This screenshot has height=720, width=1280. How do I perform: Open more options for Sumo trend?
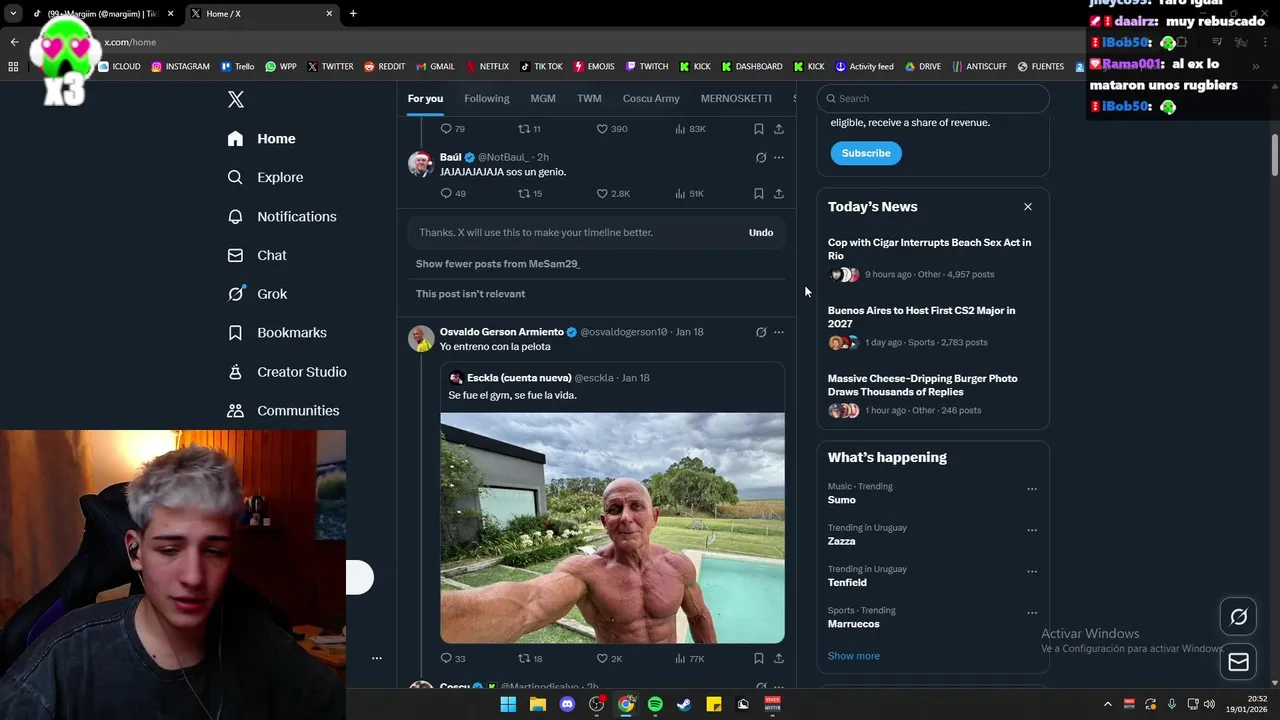[x=1032, y=489]
